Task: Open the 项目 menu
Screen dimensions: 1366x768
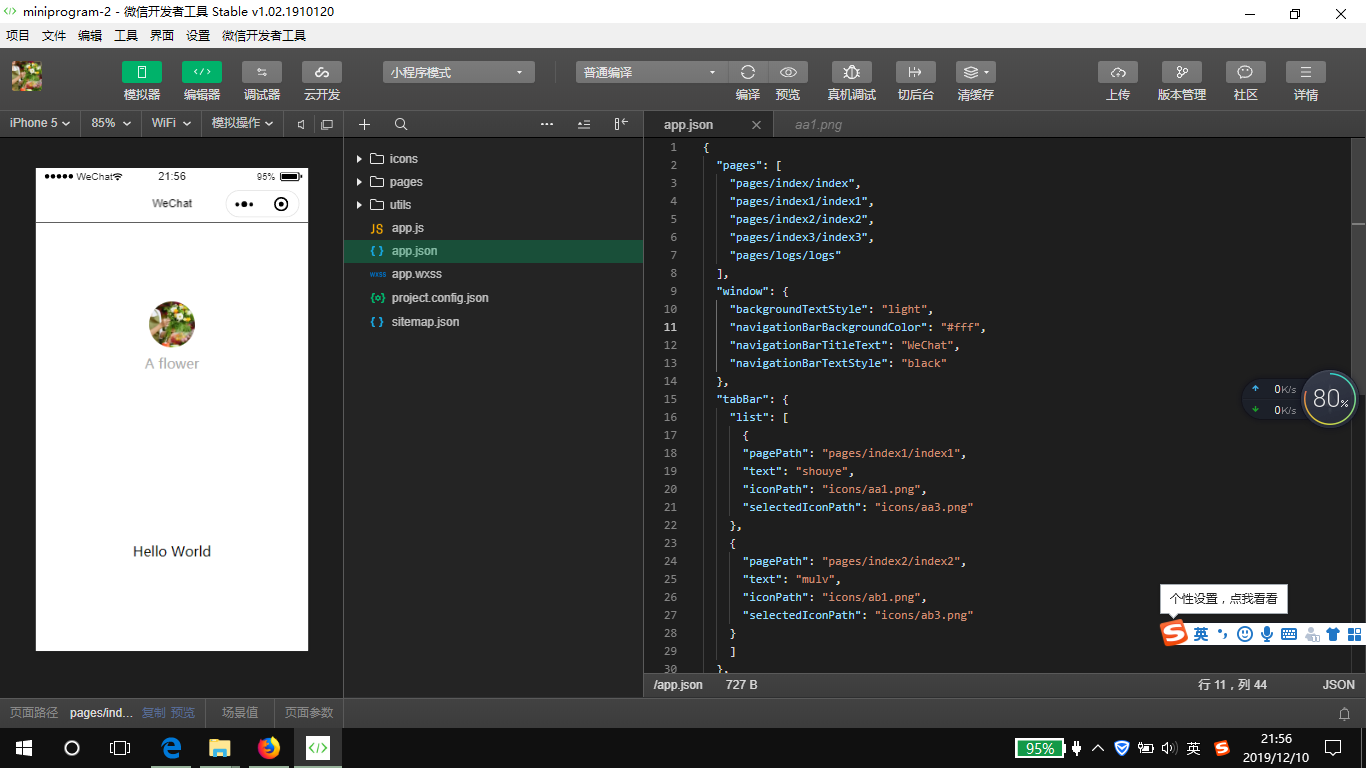Action: point(18,35)
